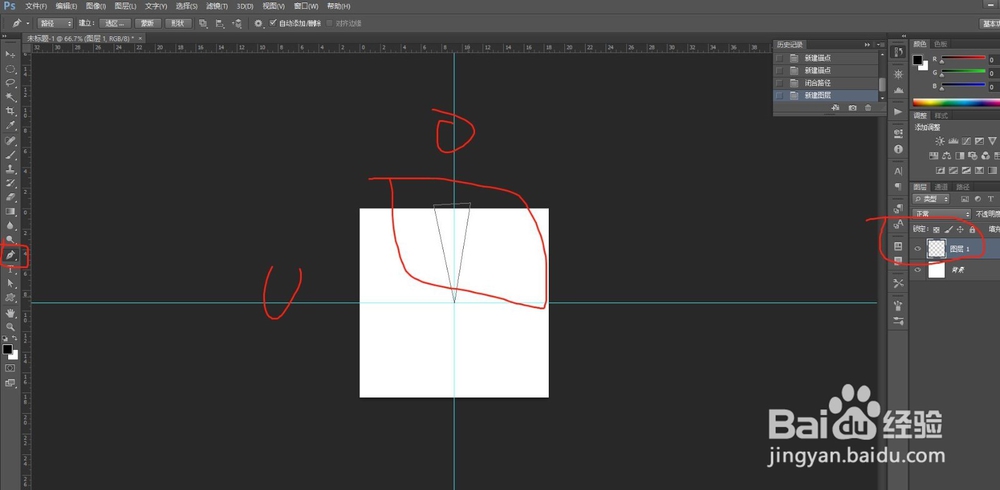Select the Eyedropper tool
The width and height of the screenshot is (1000, 490).
10,125
